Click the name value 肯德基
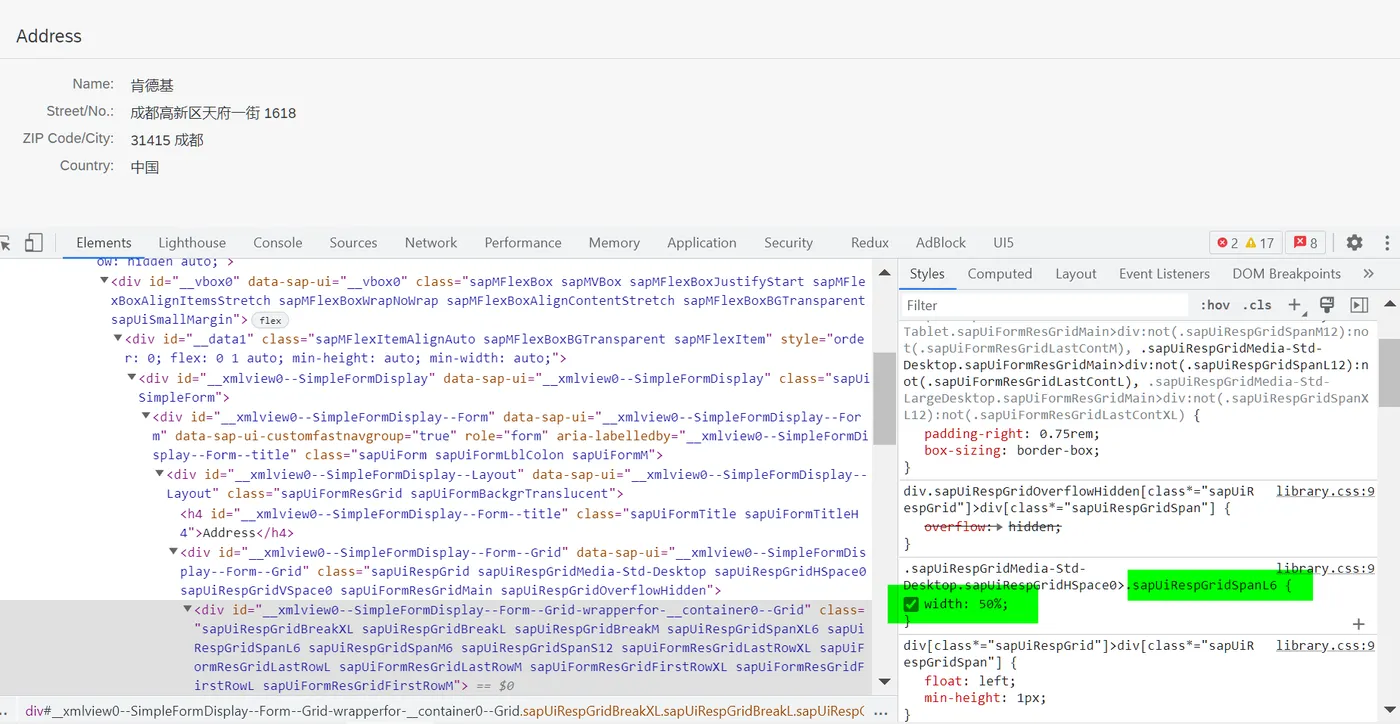1400x724 pixels. tap(152, 86)
